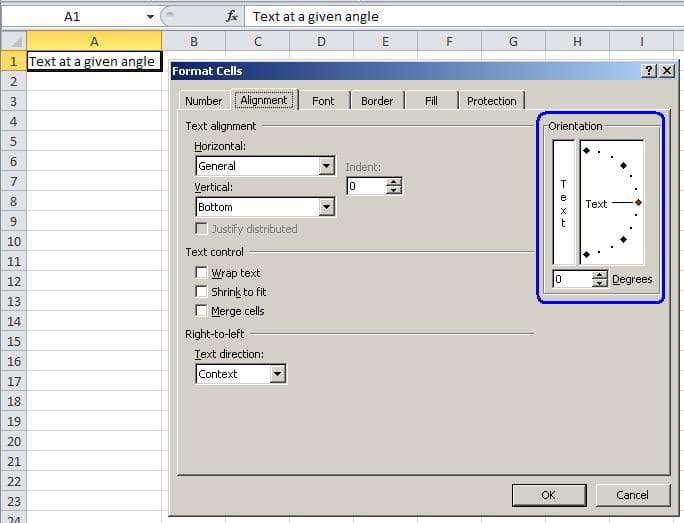This screenshot has width=684, height=523.
Task: Increase the Degrees spinner value
Action: click(x=599, y=275)
